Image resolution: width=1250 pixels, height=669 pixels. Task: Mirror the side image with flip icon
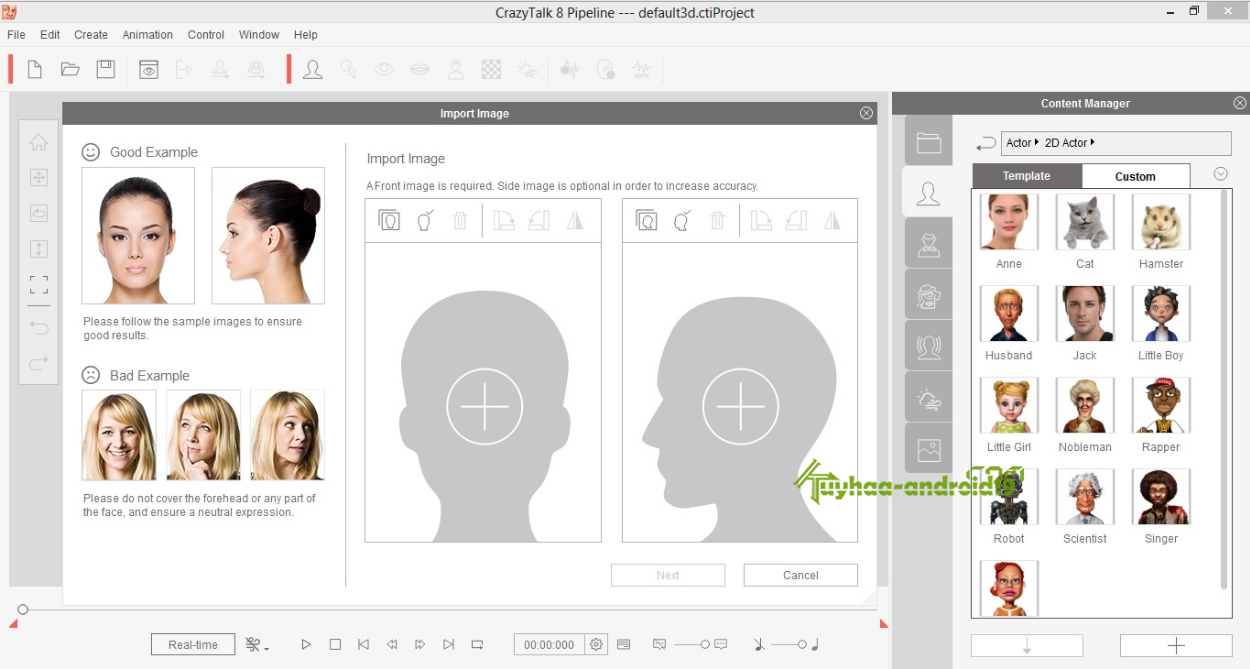click(x=832, y=220)
